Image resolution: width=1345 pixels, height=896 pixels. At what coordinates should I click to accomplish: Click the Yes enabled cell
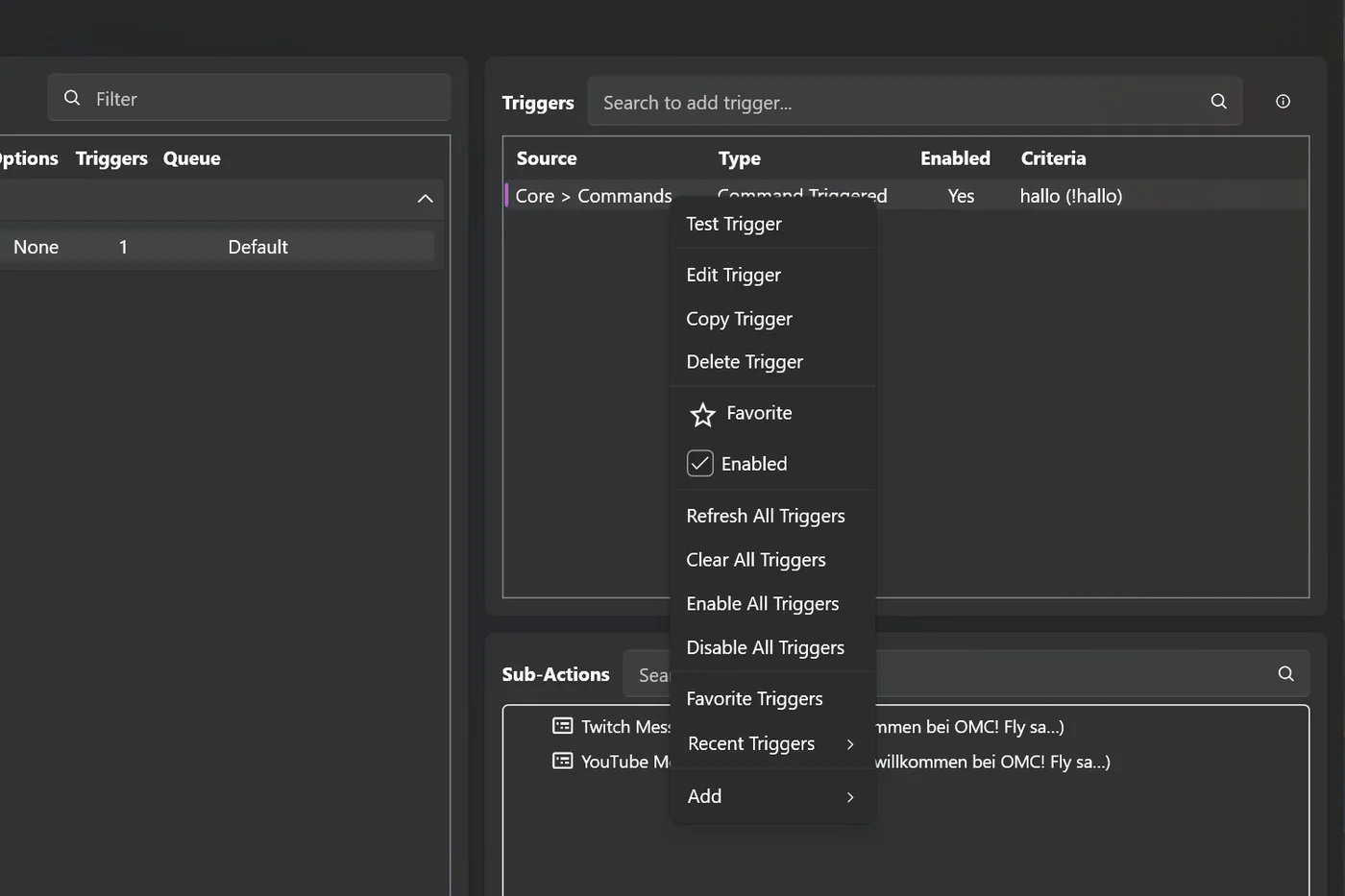click(x=961, y=196)
